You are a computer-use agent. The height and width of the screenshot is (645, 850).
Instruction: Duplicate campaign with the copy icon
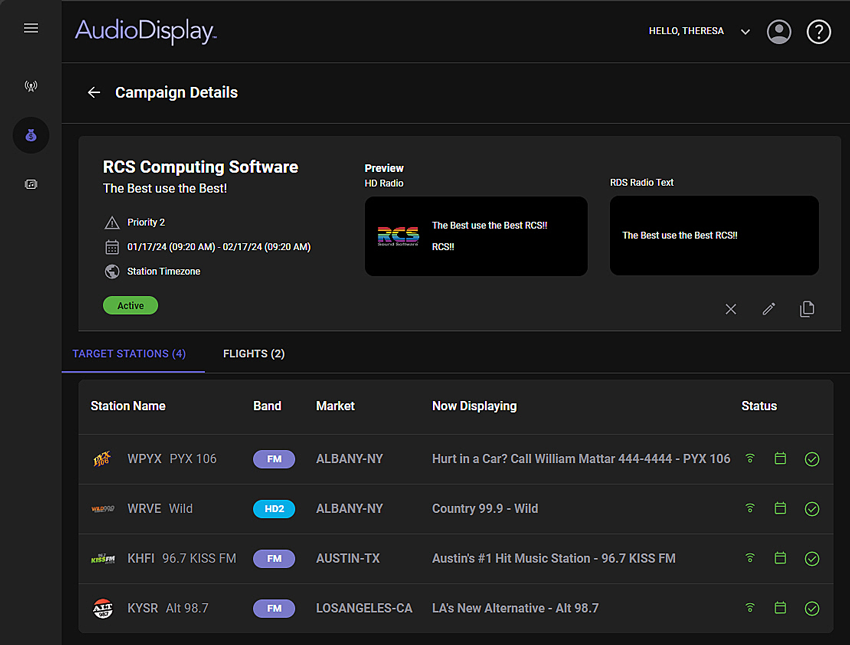[807, 308]
